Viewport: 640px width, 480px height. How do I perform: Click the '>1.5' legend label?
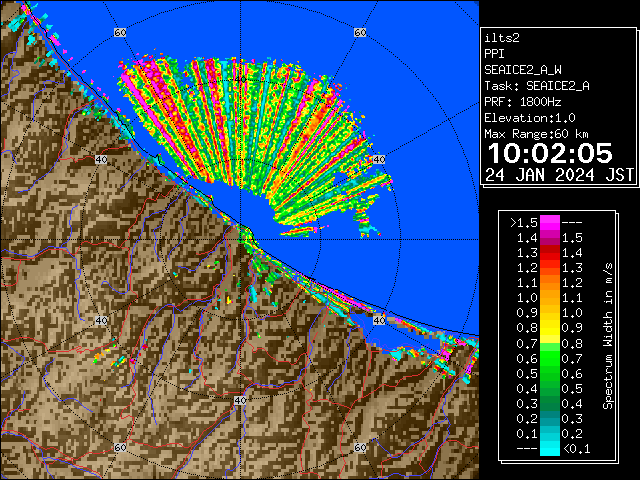click(x=524, y=223)
